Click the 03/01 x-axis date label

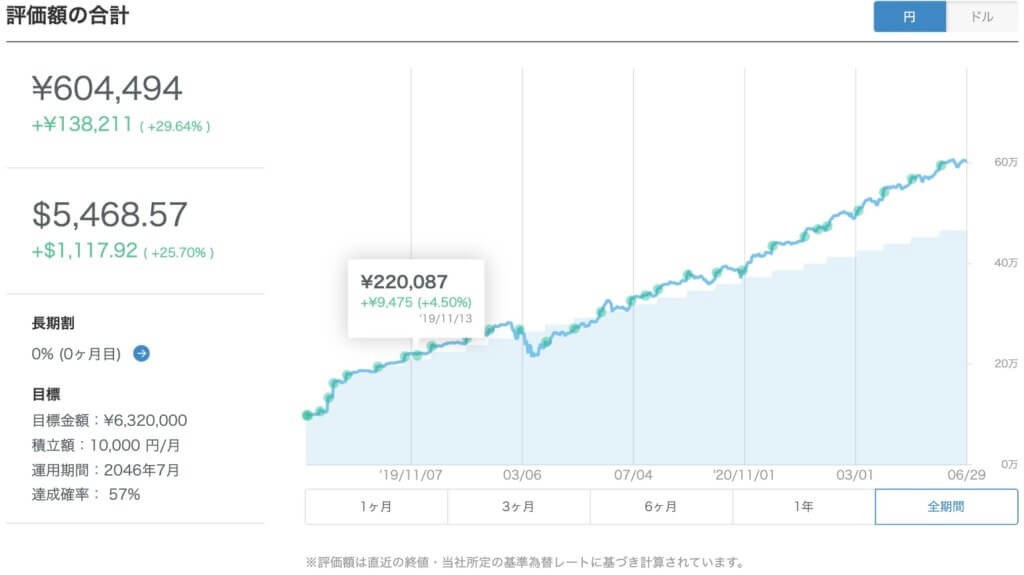point(854,475)
